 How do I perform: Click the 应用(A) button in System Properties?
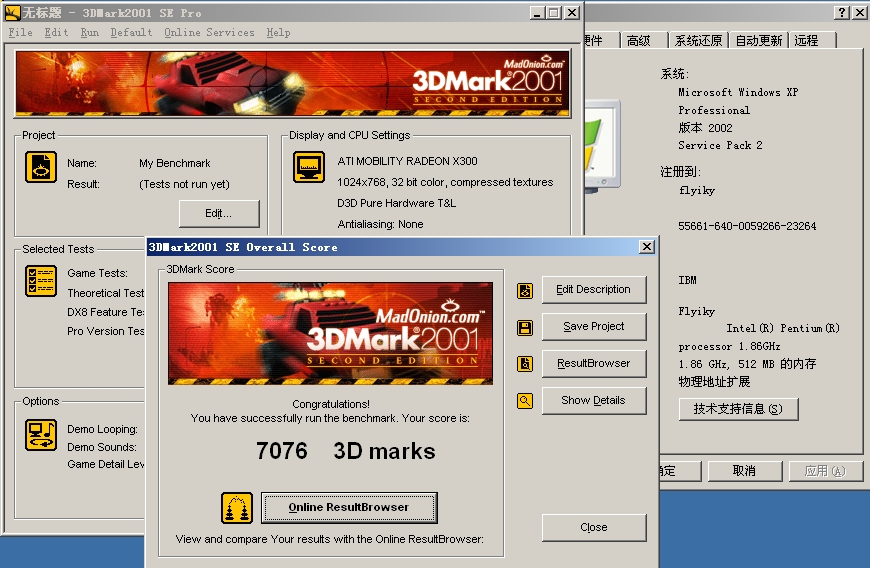tap(825, 471)
